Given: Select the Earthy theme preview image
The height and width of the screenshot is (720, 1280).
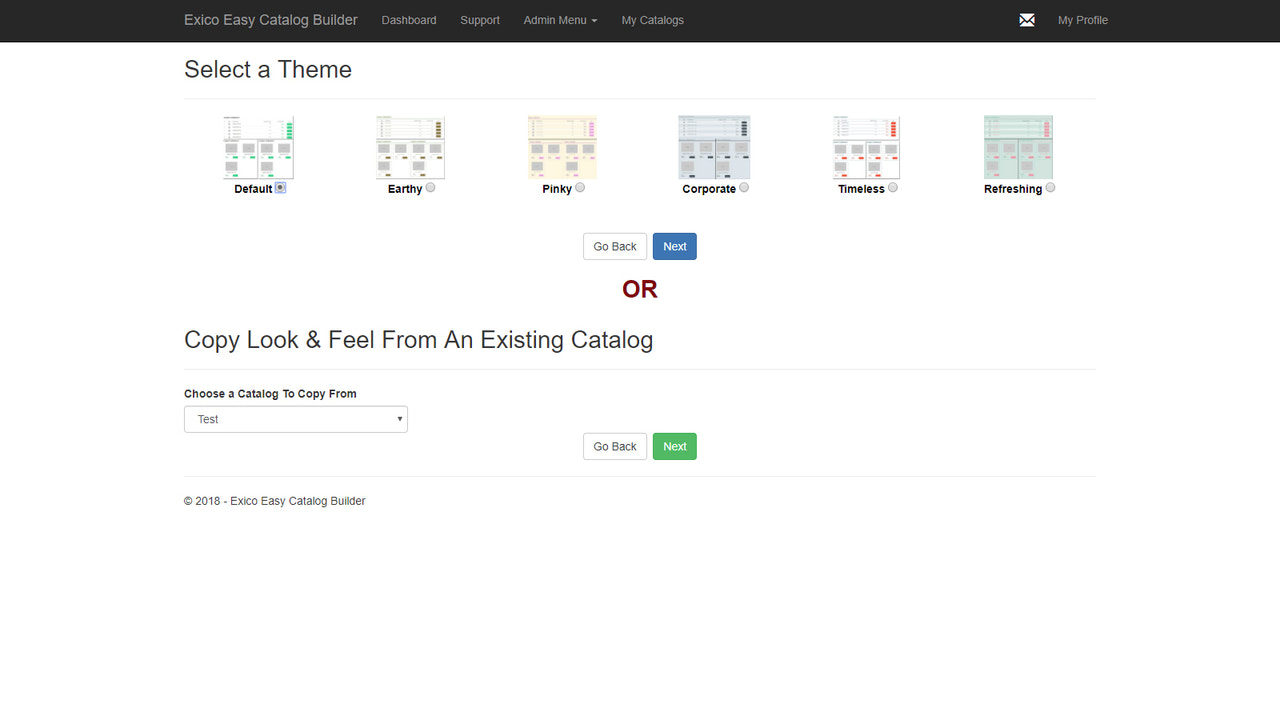Looking at the screenshot, I should [x=410, y=148].
